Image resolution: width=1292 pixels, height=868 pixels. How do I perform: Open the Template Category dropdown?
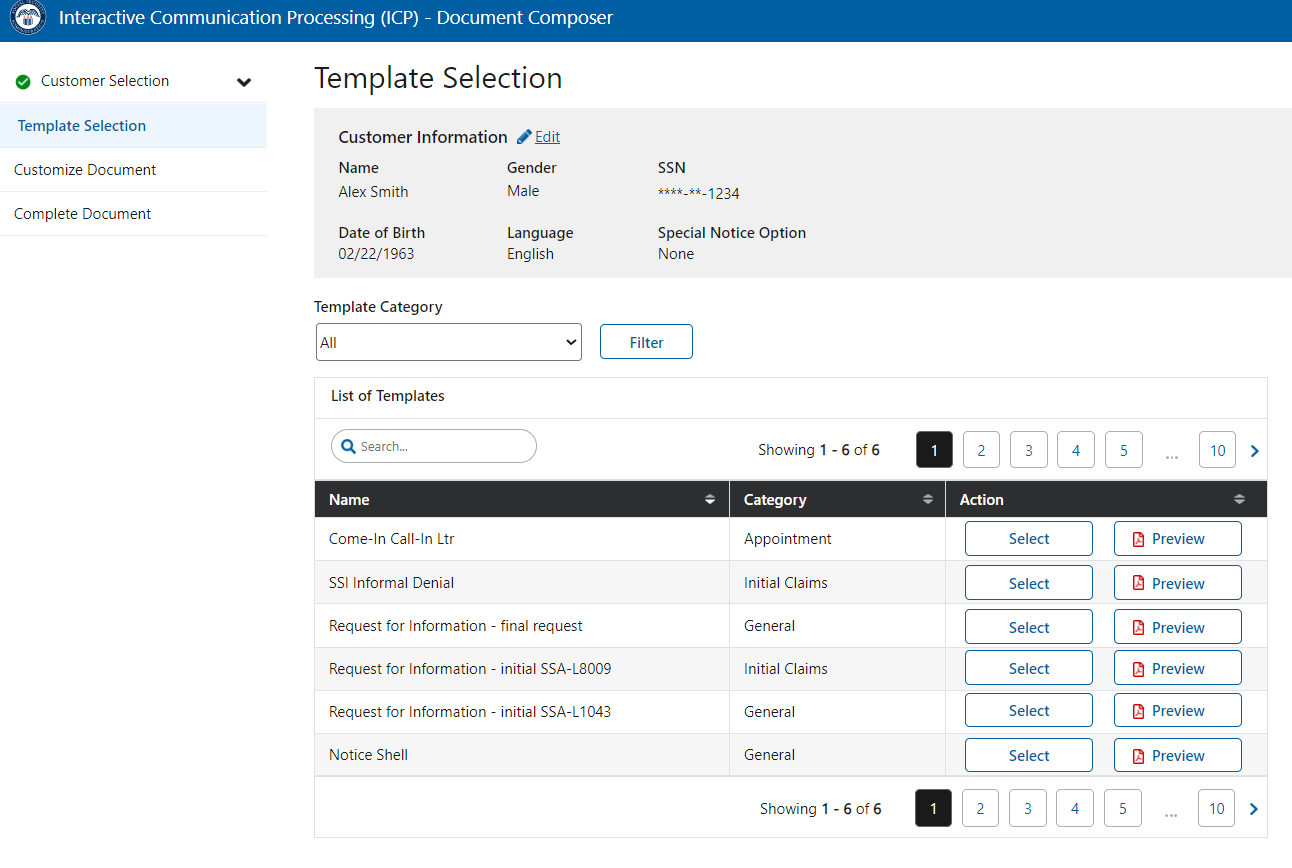coord(448,342)
